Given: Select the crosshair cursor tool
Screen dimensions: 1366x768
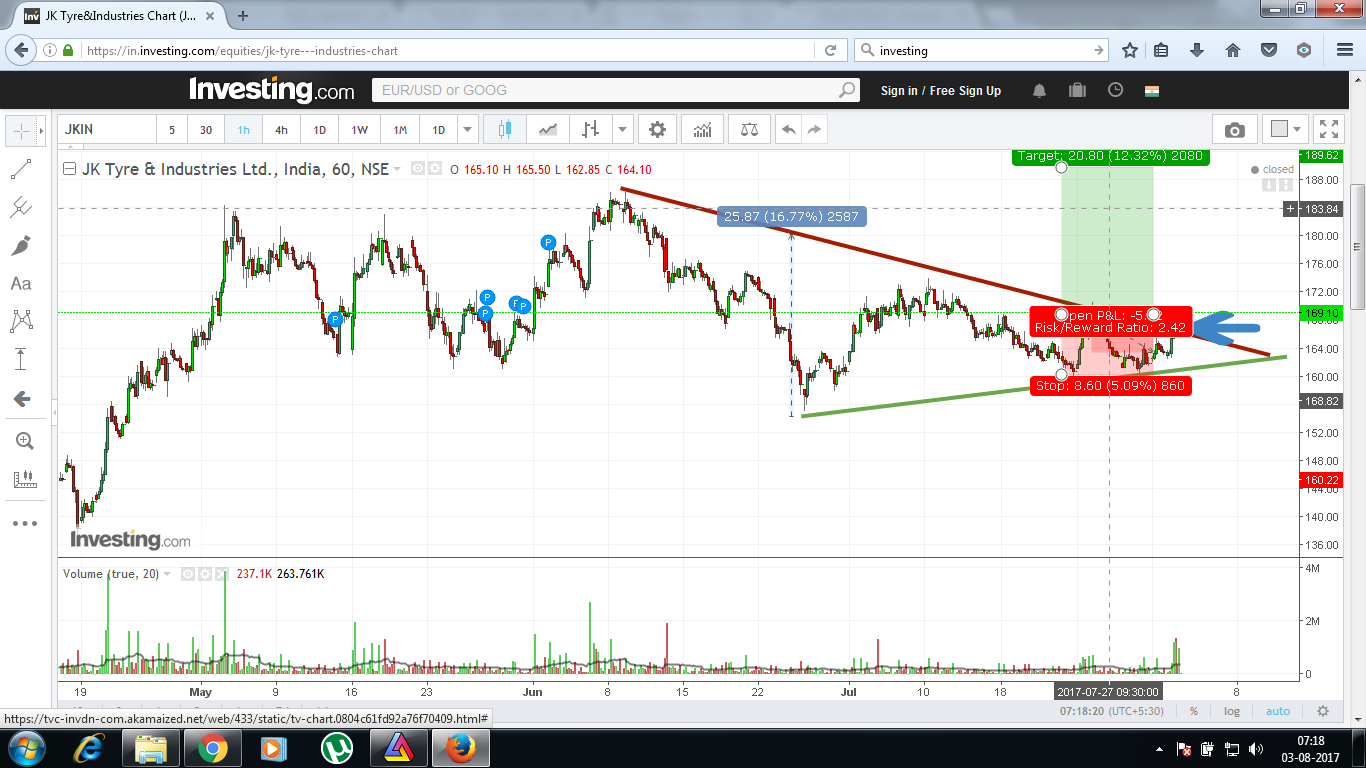Looking at the screenshot, I should click(20, 130).
